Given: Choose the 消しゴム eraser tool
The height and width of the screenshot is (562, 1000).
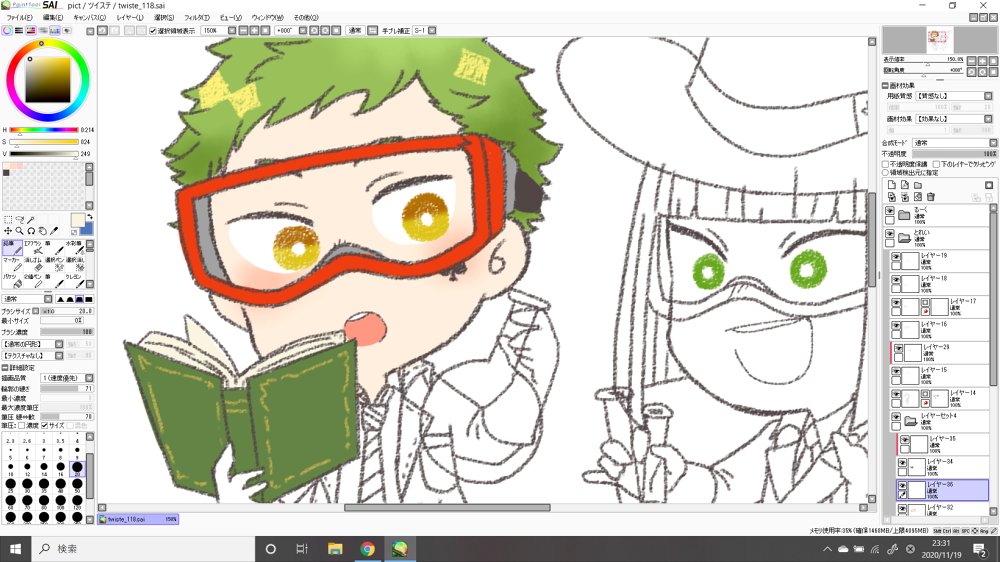Looking at the screenshot, I should 33,263.
